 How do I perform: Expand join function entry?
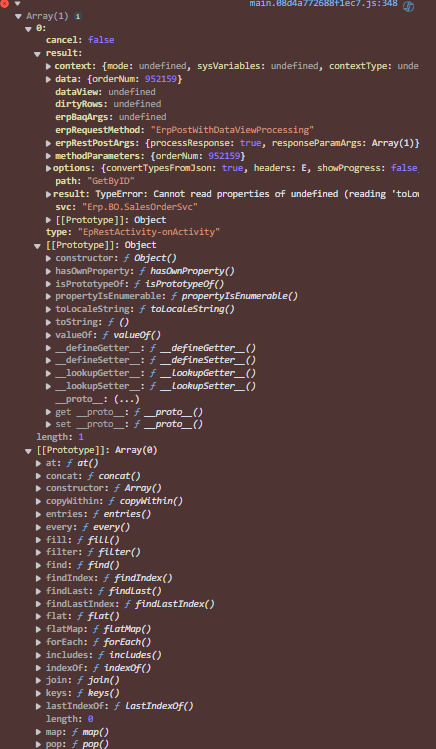[x=39, y=680]
